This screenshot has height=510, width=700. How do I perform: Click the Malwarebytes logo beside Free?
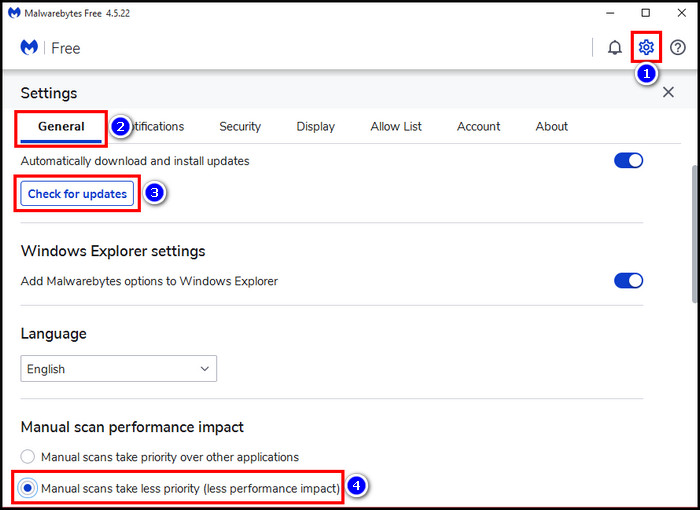coord(29,47)
